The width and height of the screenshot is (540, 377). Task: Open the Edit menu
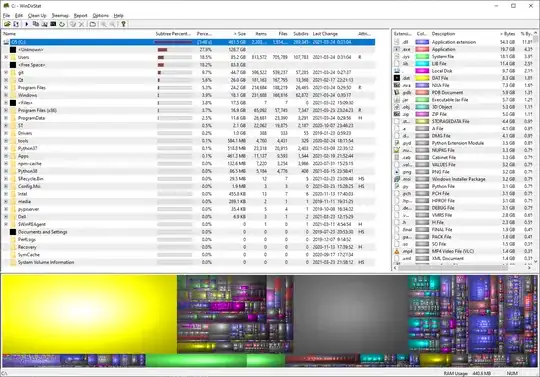point(19,15)
